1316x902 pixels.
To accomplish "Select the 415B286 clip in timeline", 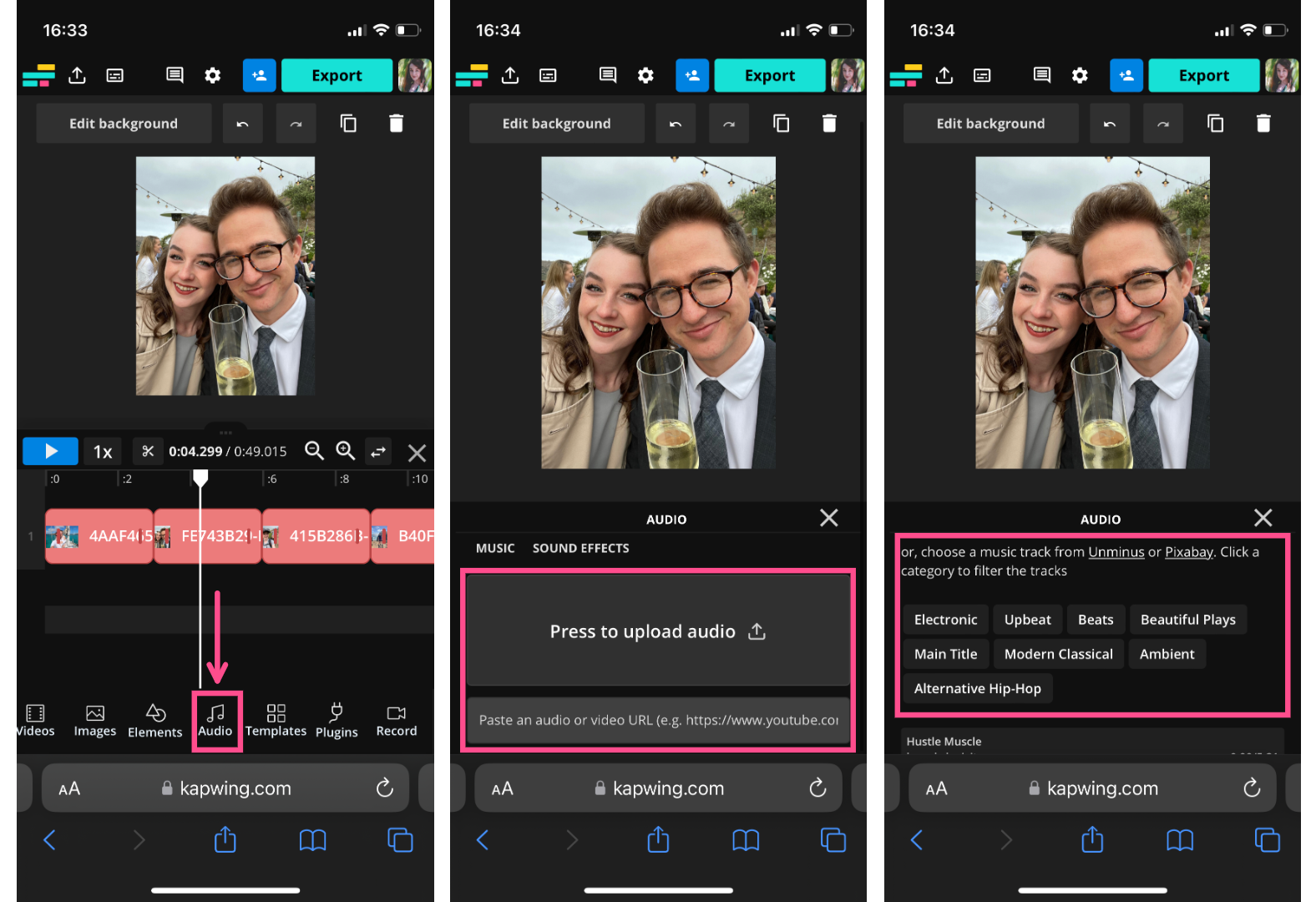I will (316, 536).
